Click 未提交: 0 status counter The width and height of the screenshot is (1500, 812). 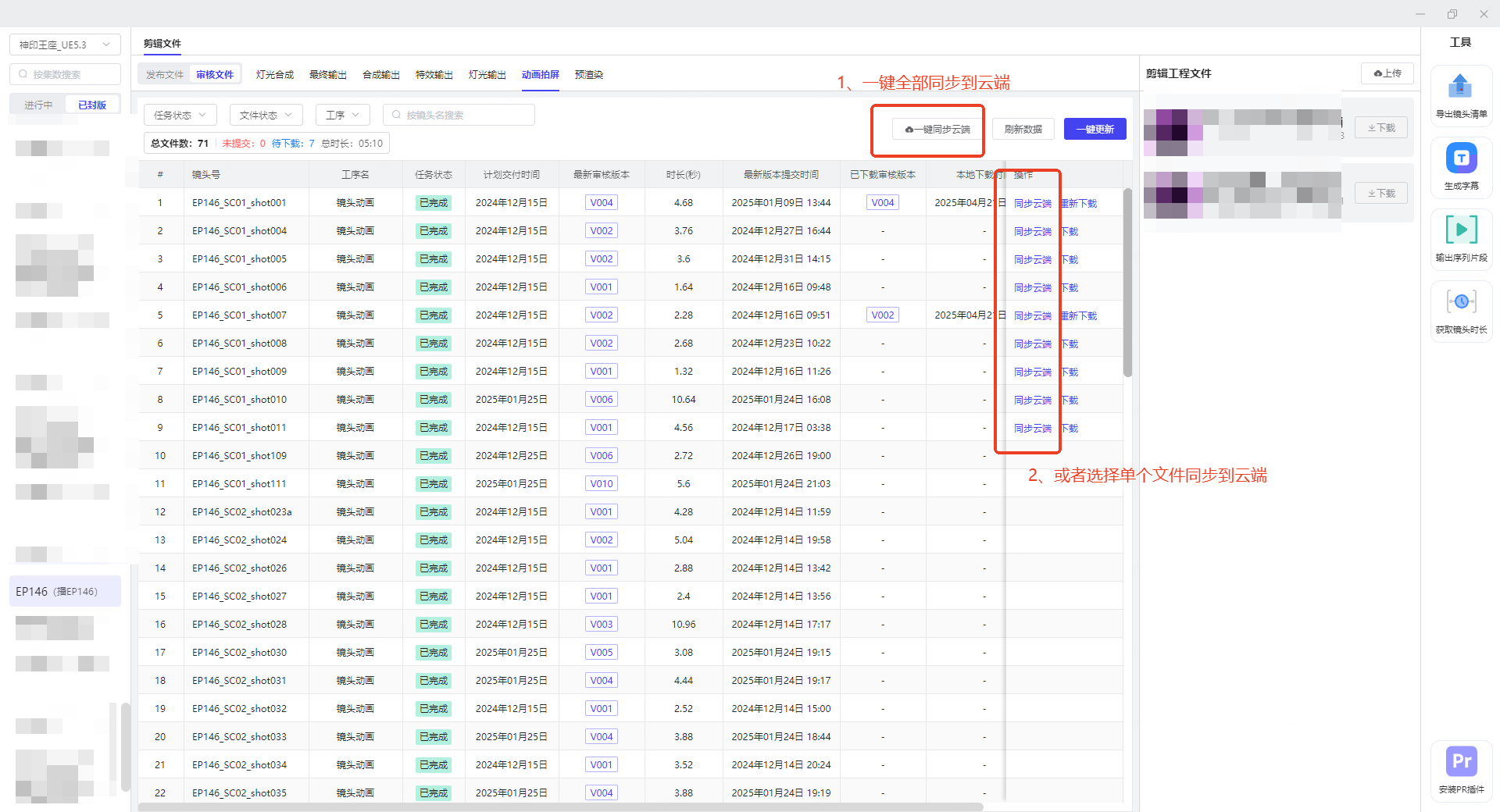(x=244, y=144)
